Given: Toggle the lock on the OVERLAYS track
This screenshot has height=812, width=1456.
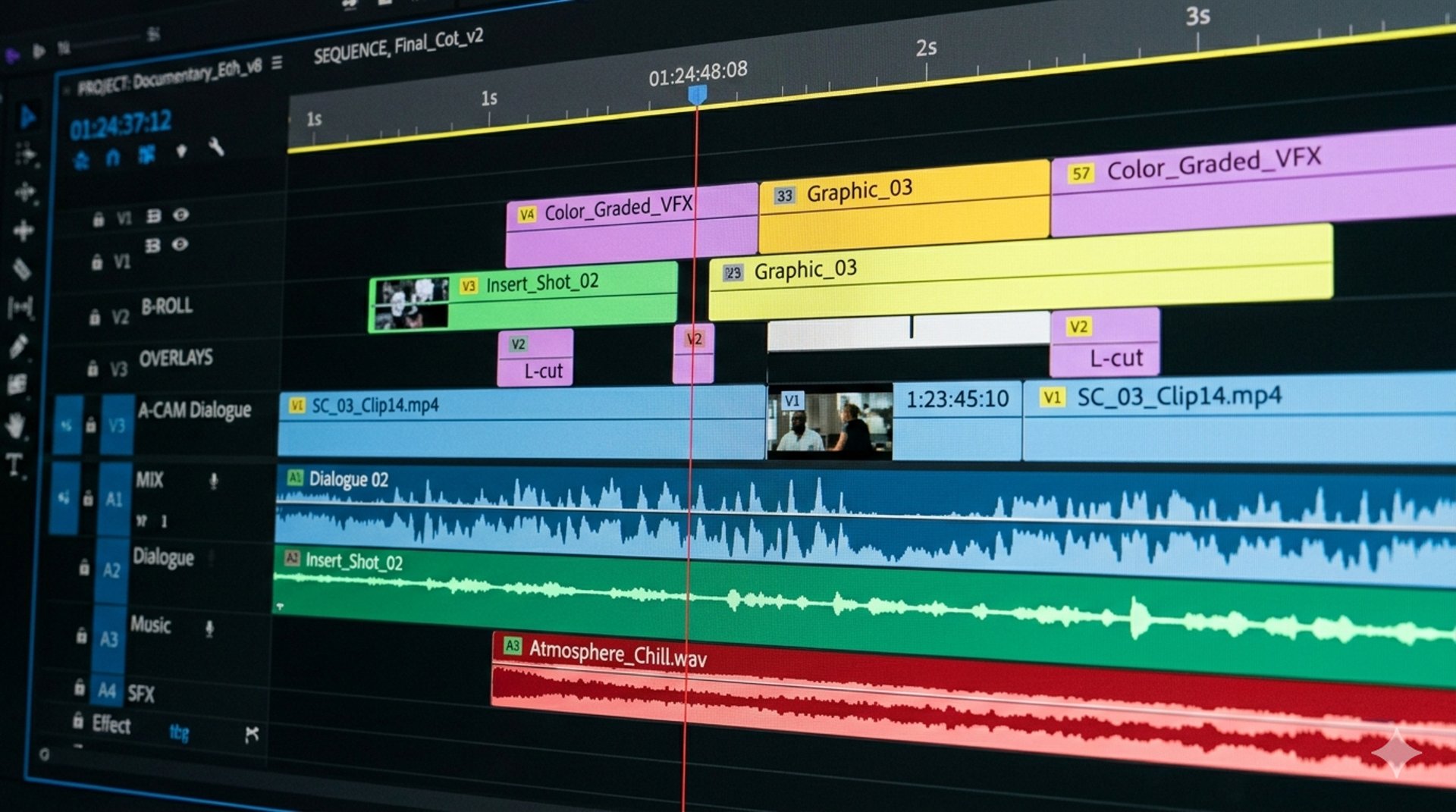Looking at the screenshot, I should click(93, 368).
